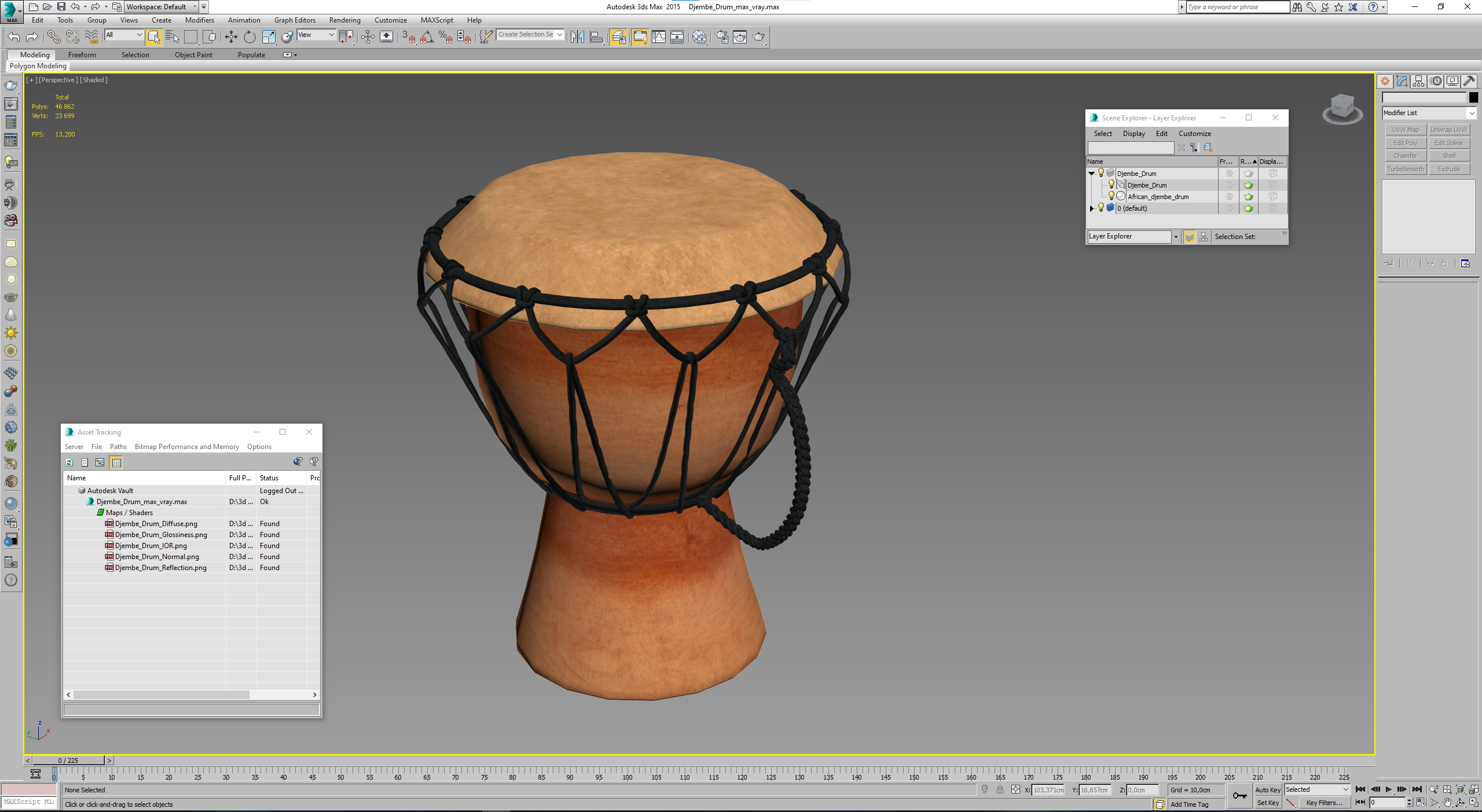Toggle visibility bulb for 0 (default) layer
Viewport: 1482px width, 812px height.
coord(1101,208)
